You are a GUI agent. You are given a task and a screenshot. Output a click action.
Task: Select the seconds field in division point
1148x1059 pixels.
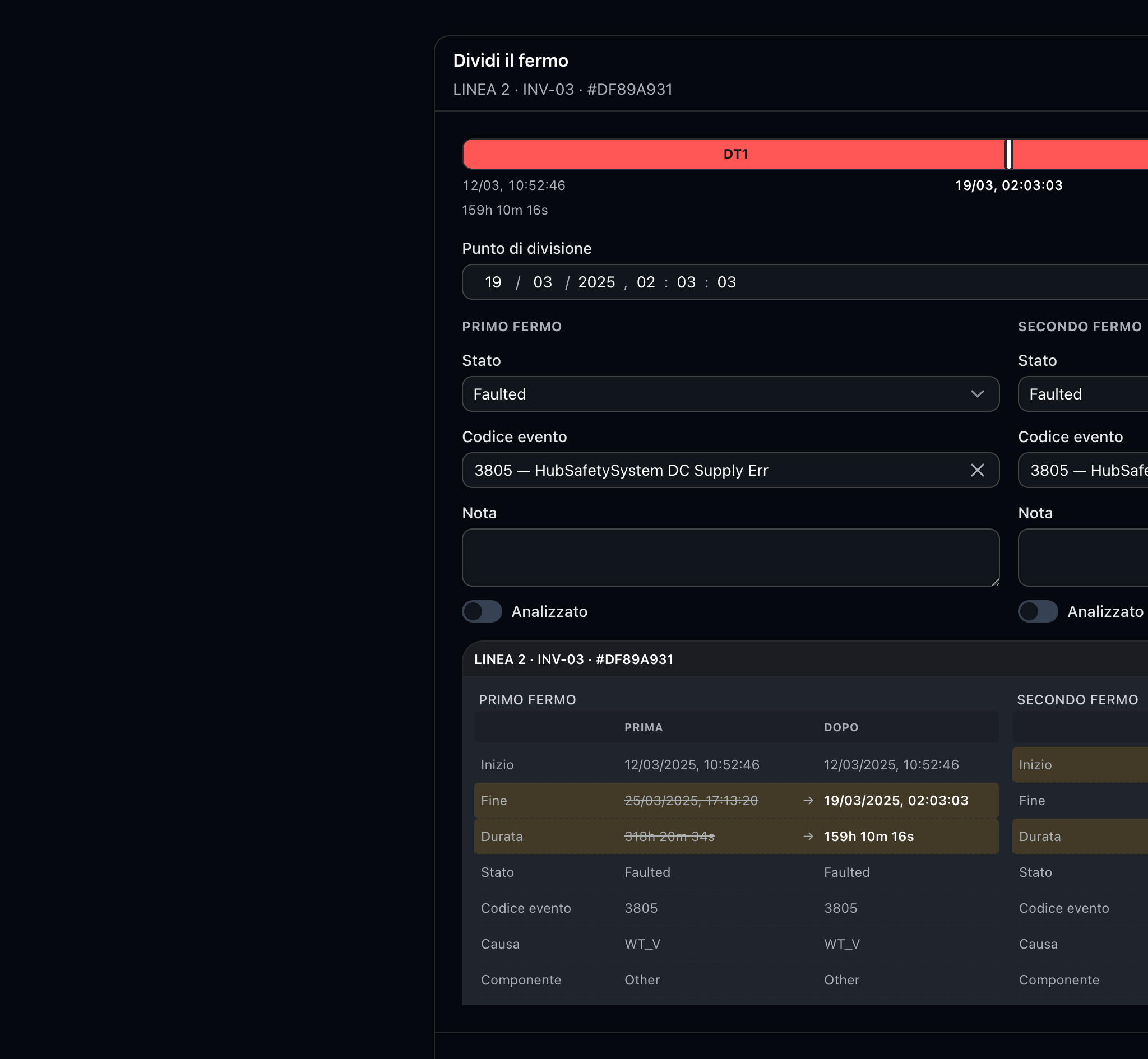click(726, 282)
